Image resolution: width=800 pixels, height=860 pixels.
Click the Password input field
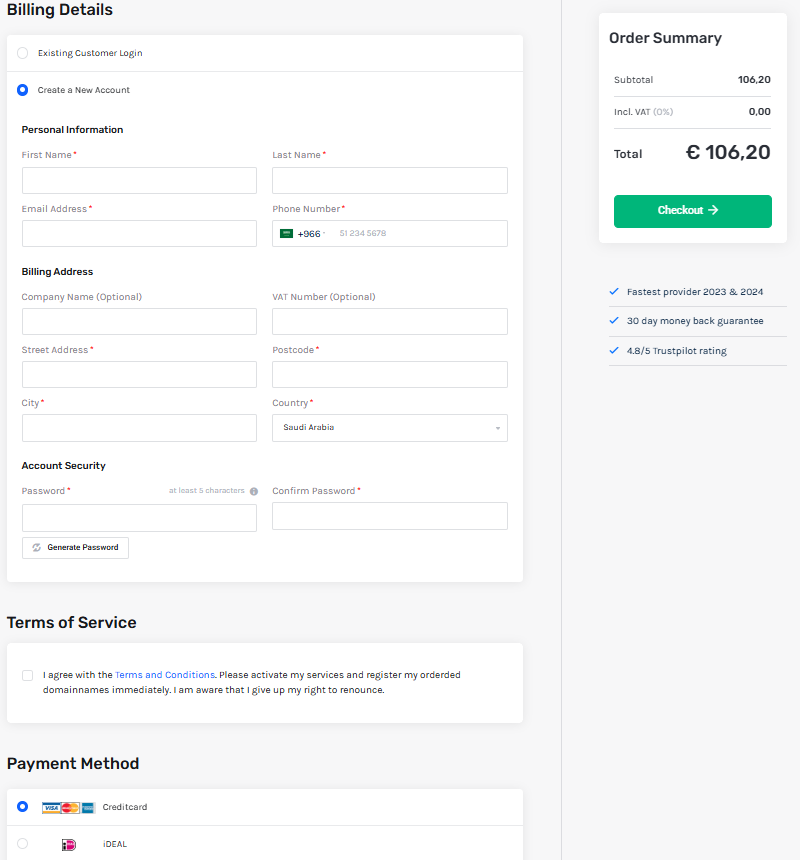(x=139, y=518)
